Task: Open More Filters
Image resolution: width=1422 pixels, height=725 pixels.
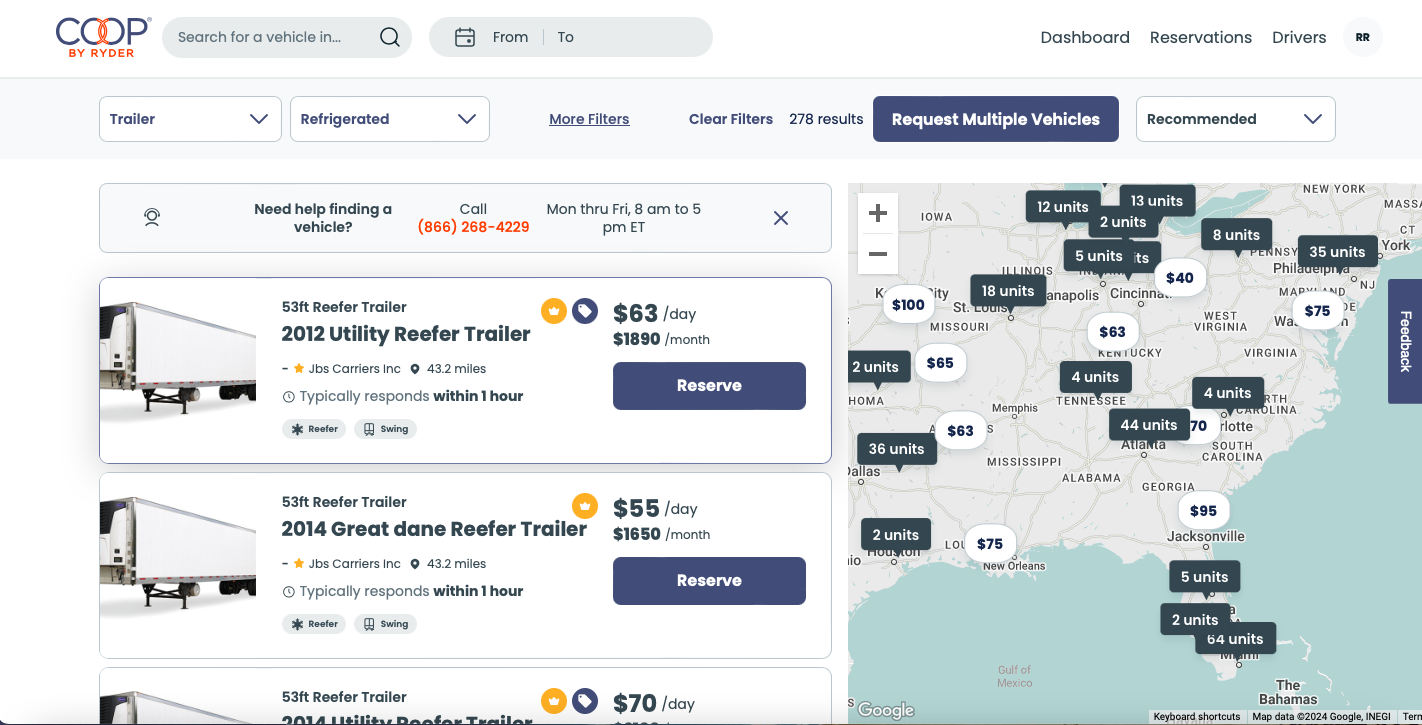Action: [589, 119]
